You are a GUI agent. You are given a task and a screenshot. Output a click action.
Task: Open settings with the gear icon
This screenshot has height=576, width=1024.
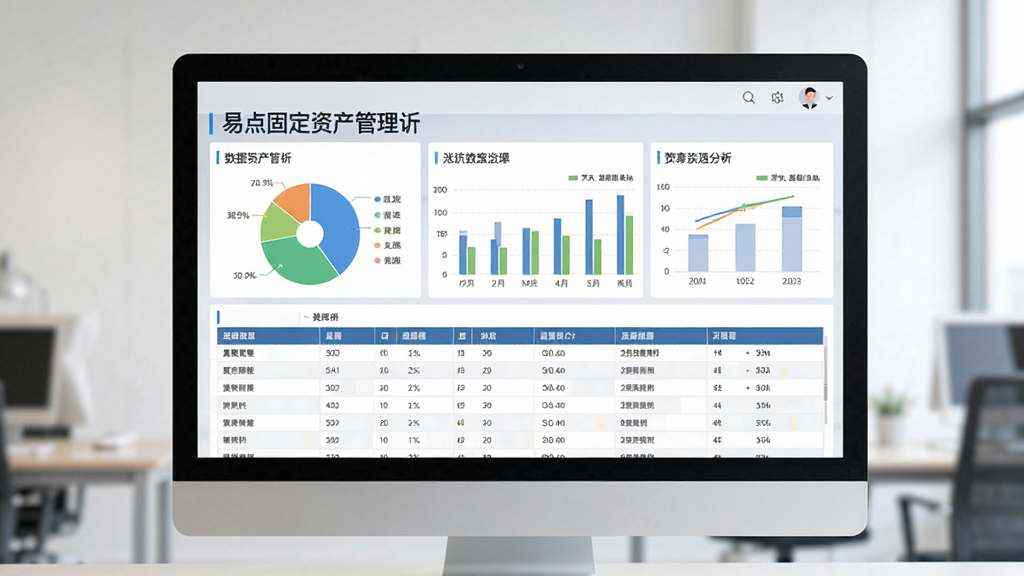coord(777,98)
